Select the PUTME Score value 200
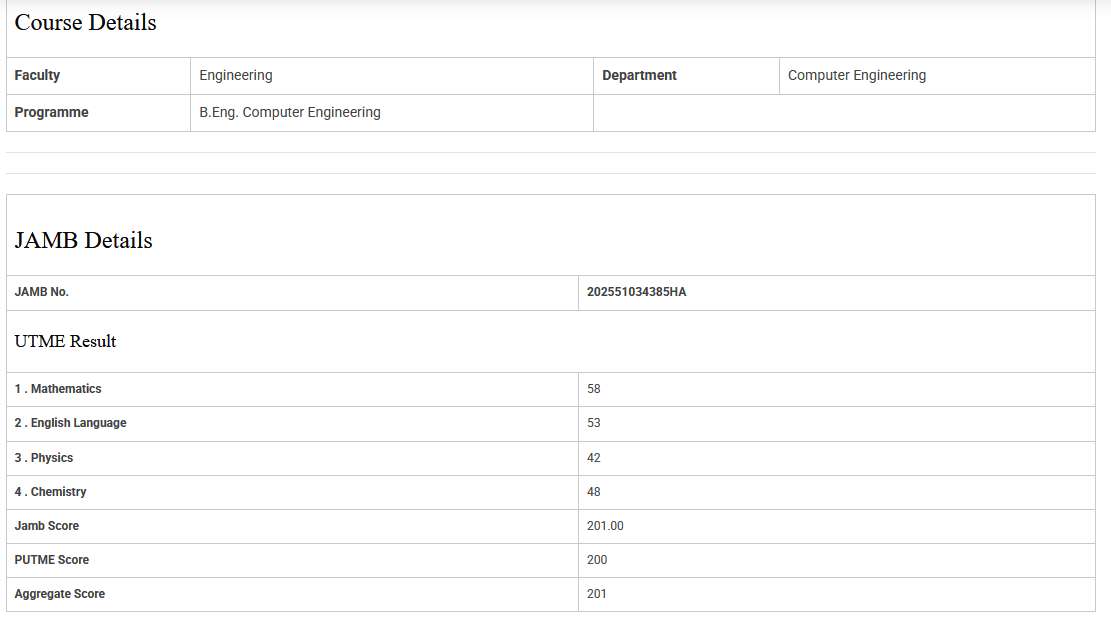The width and height of the screenshot is (1111, 623). point(597,560)
